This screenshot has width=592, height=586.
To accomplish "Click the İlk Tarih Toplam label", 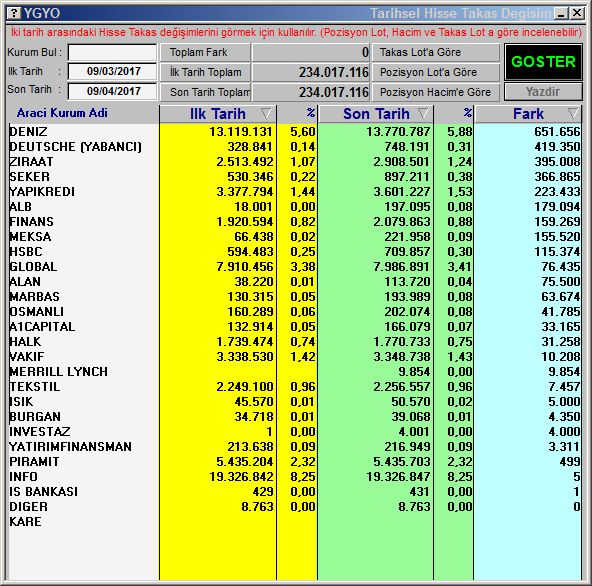I will pyautogui.click(x=205, y=72).
